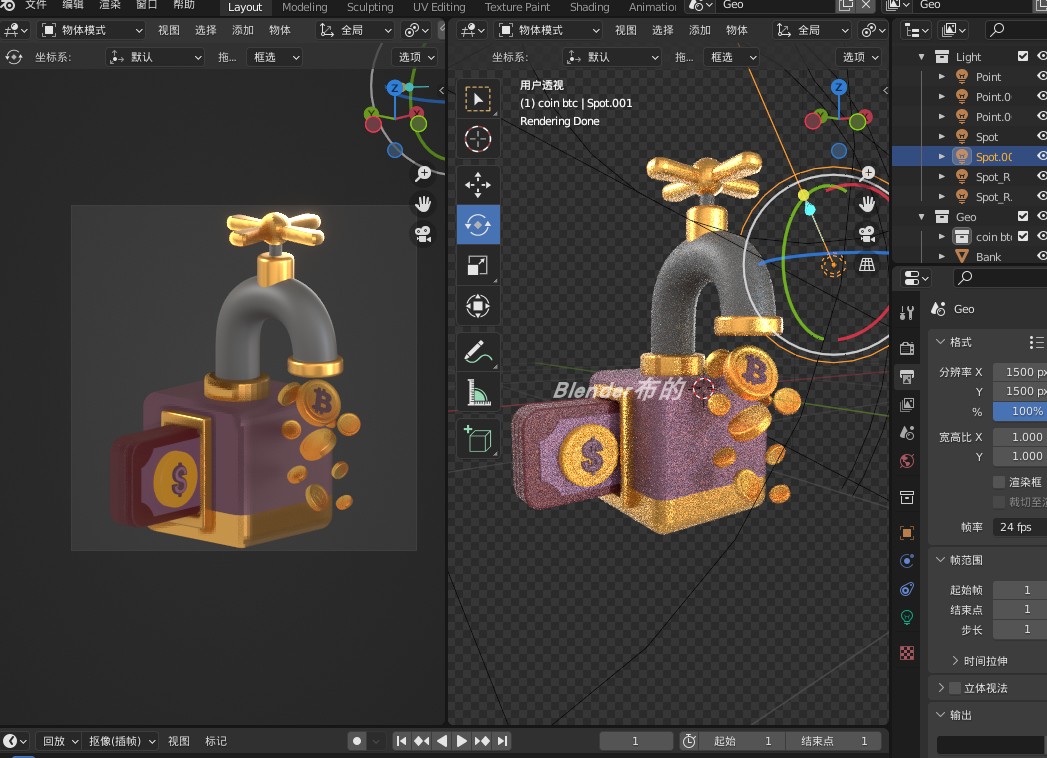Screen dimensions: 1047x758
Task: Expand the 时间拉伸 subpanel
Action: click(x=955, y=660)
